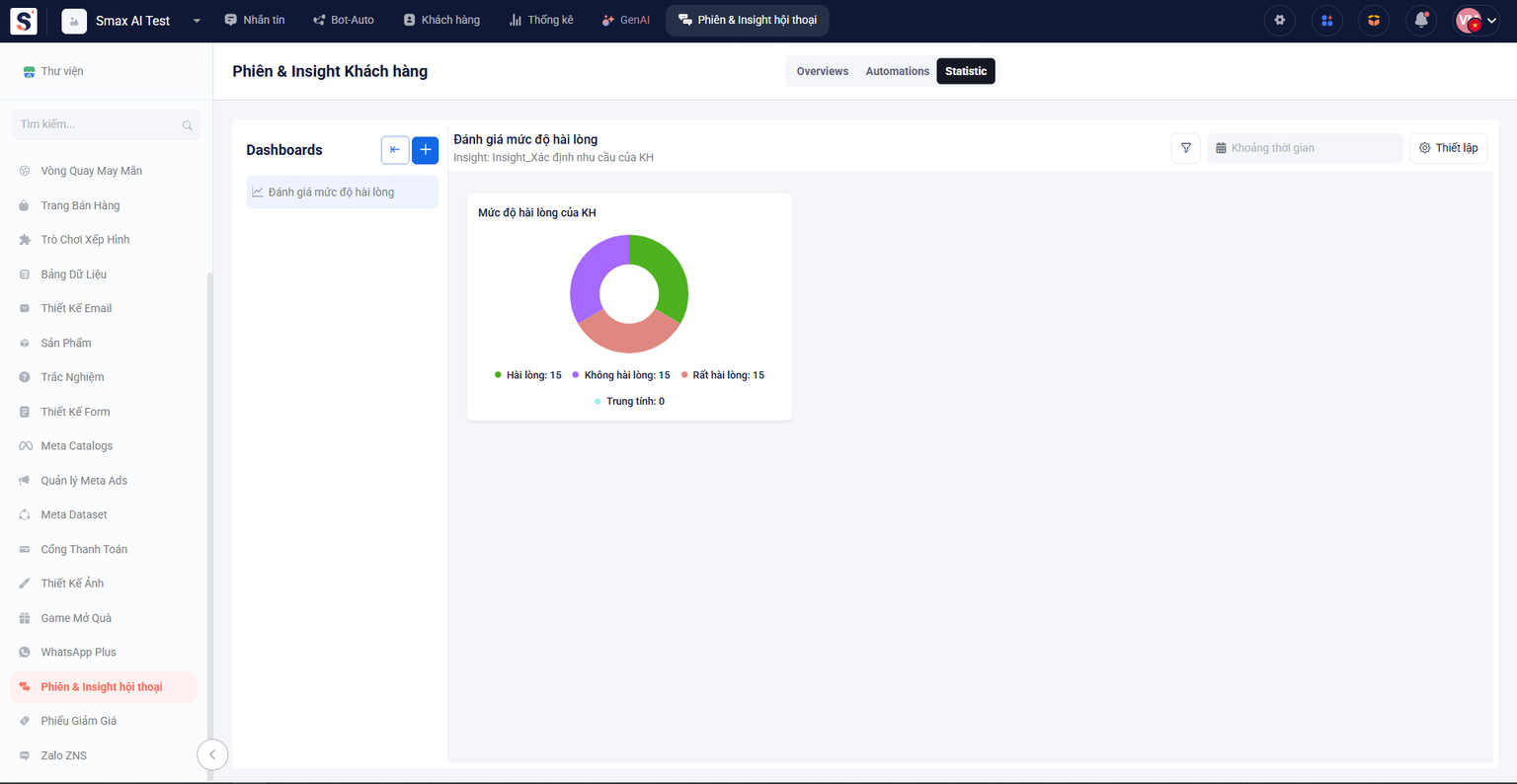Screen dimensions: 1517x784
Task: Open Vòng Quay May Mắn in sidebar
Action: point(91,171)
